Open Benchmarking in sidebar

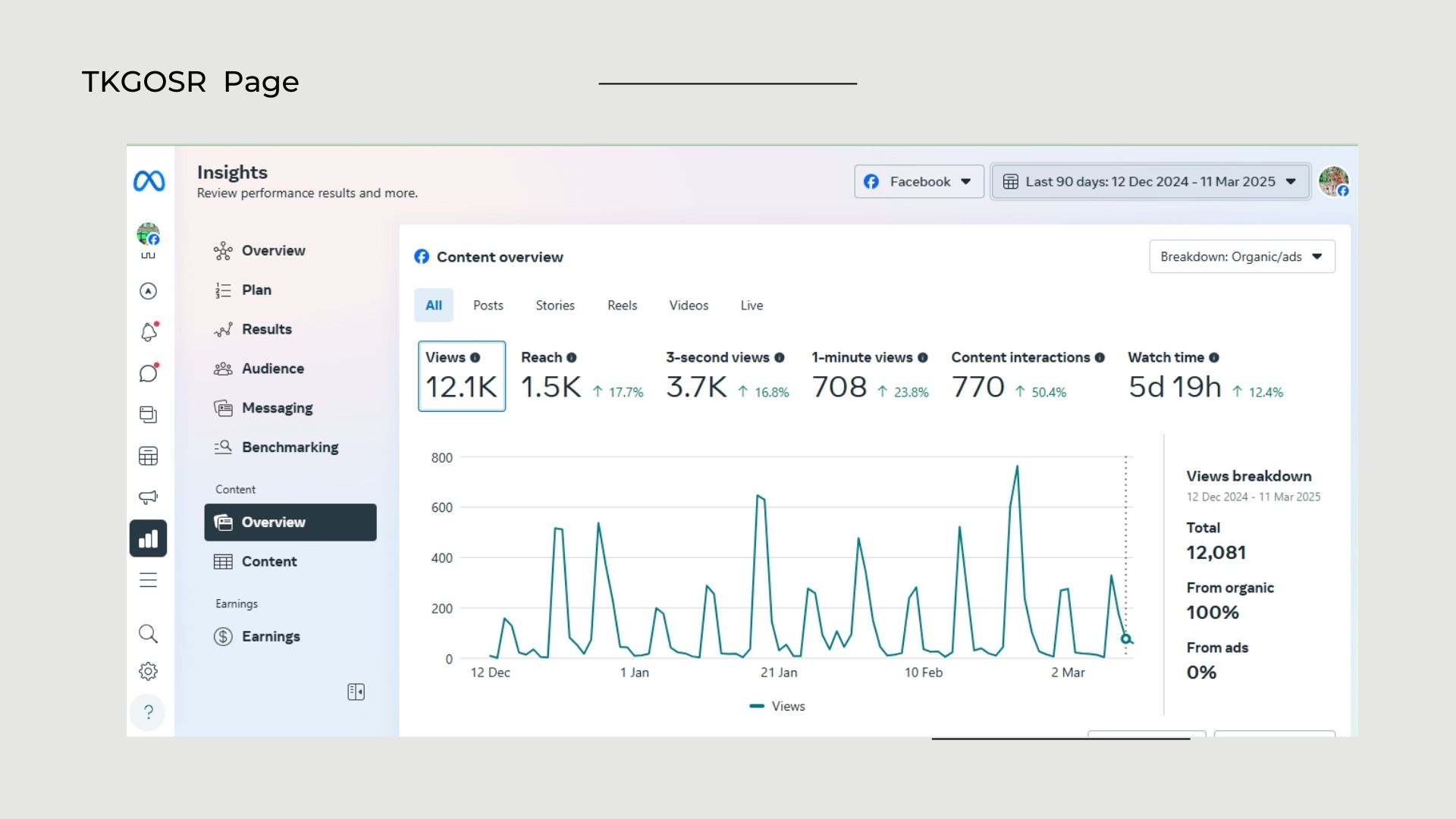290,447
